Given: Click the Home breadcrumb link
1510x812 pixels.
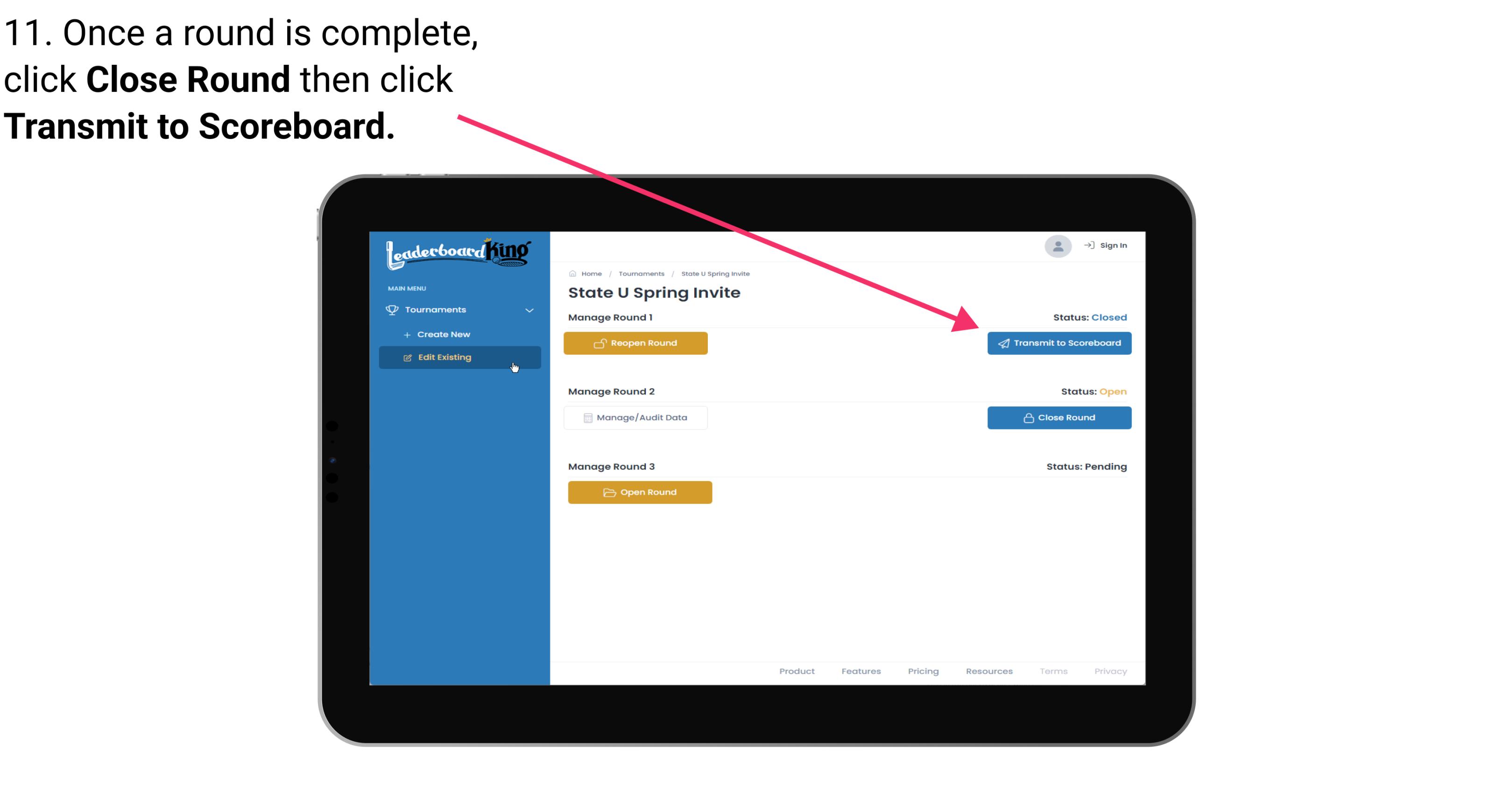Looking at the screenshot, I should pos(590,273).
